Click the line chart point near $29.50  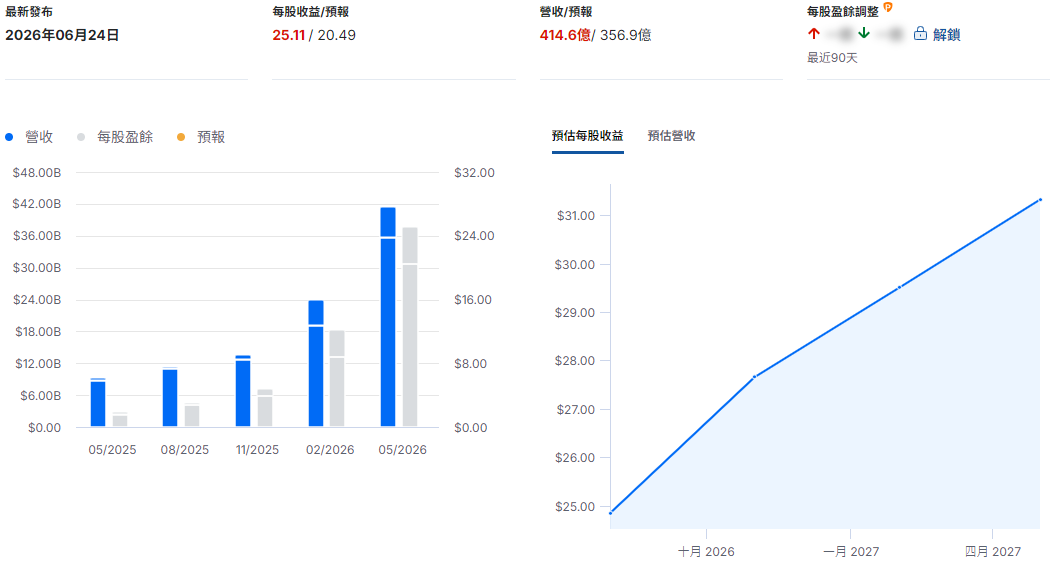pos(899,288)
